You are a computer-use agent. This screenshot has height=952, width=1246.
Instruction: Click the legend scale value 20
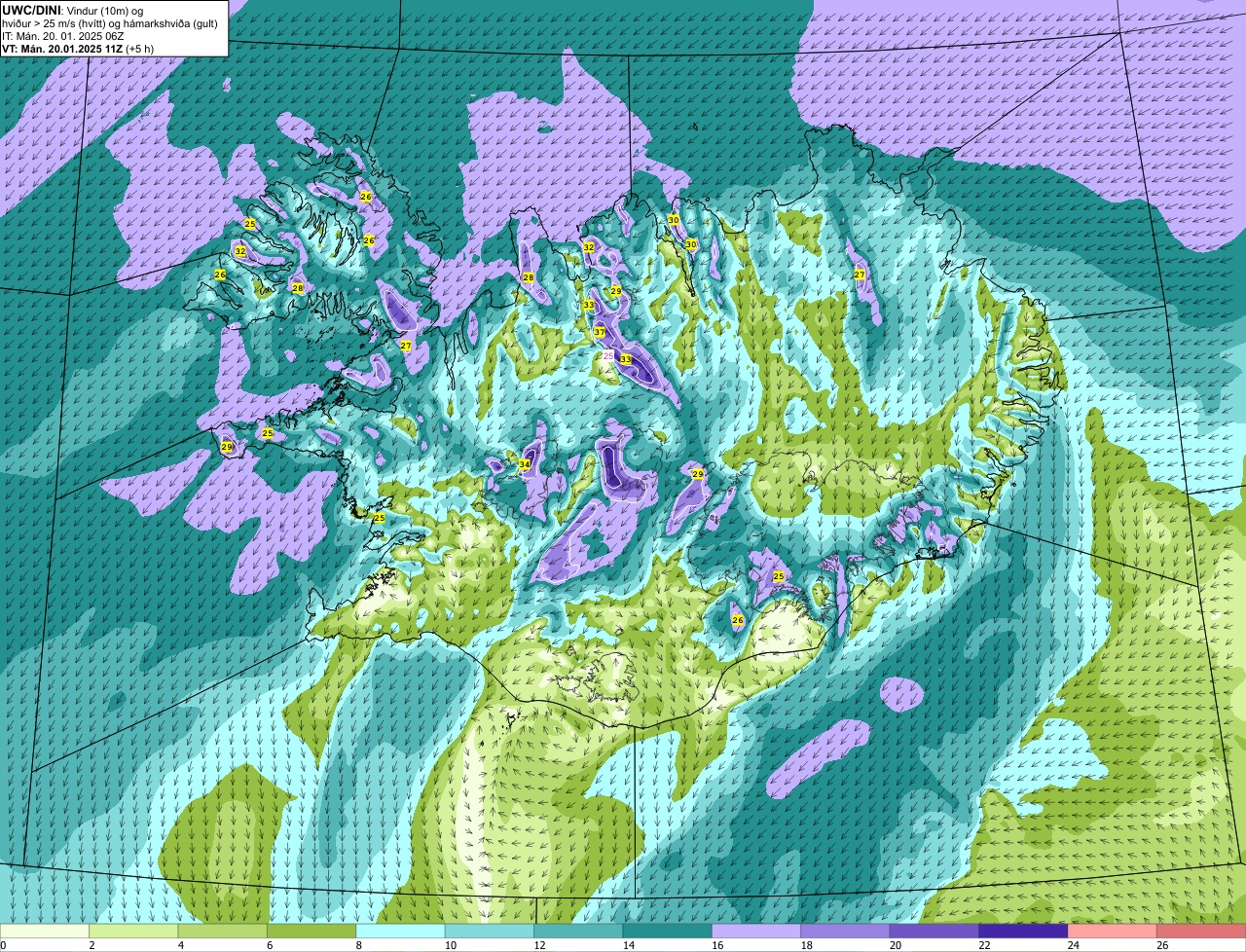[896, 945]
